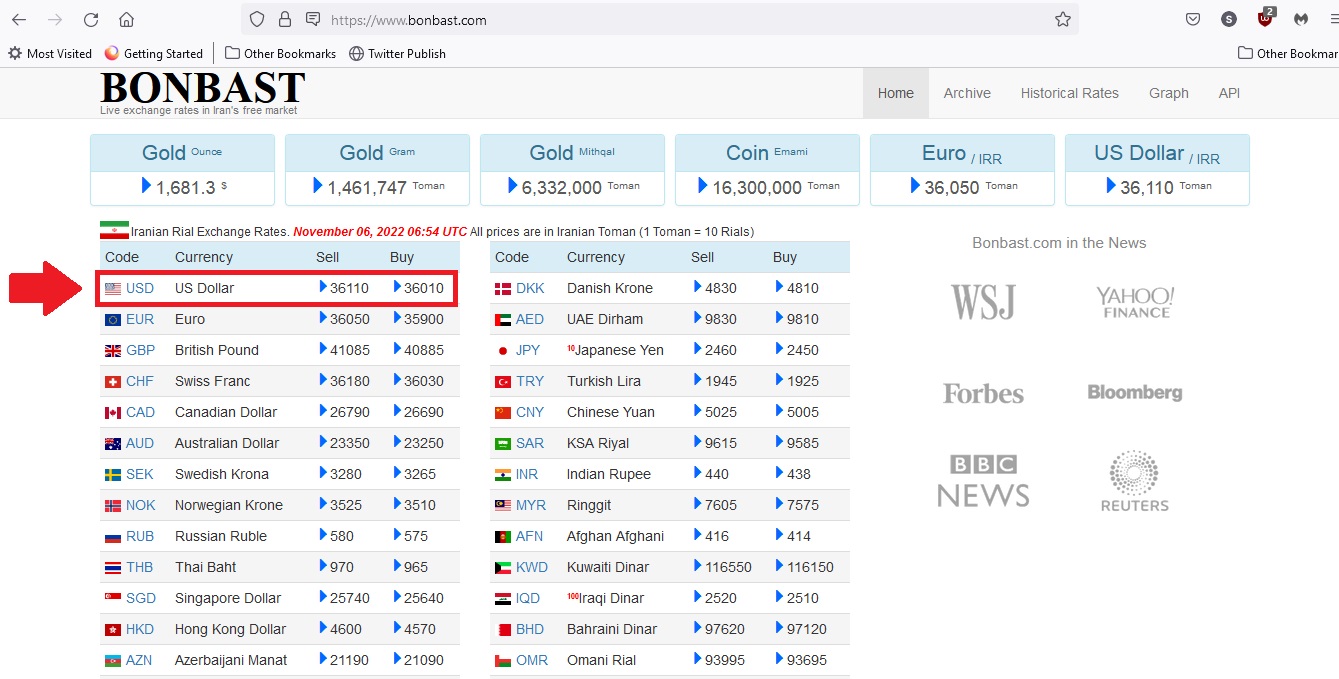This screenshot has height=679, width=1339.
Task: Click the Forbes logo
Action: [983, 393]
